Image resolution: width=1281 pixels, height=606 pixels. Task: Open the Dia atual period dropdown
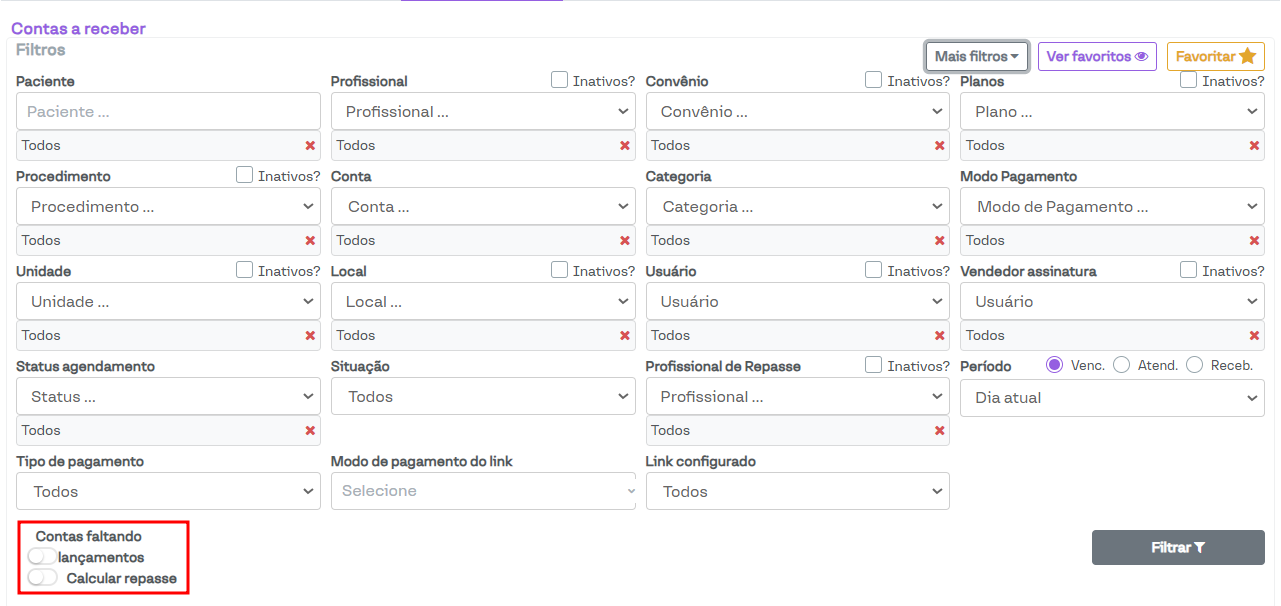1112,398
